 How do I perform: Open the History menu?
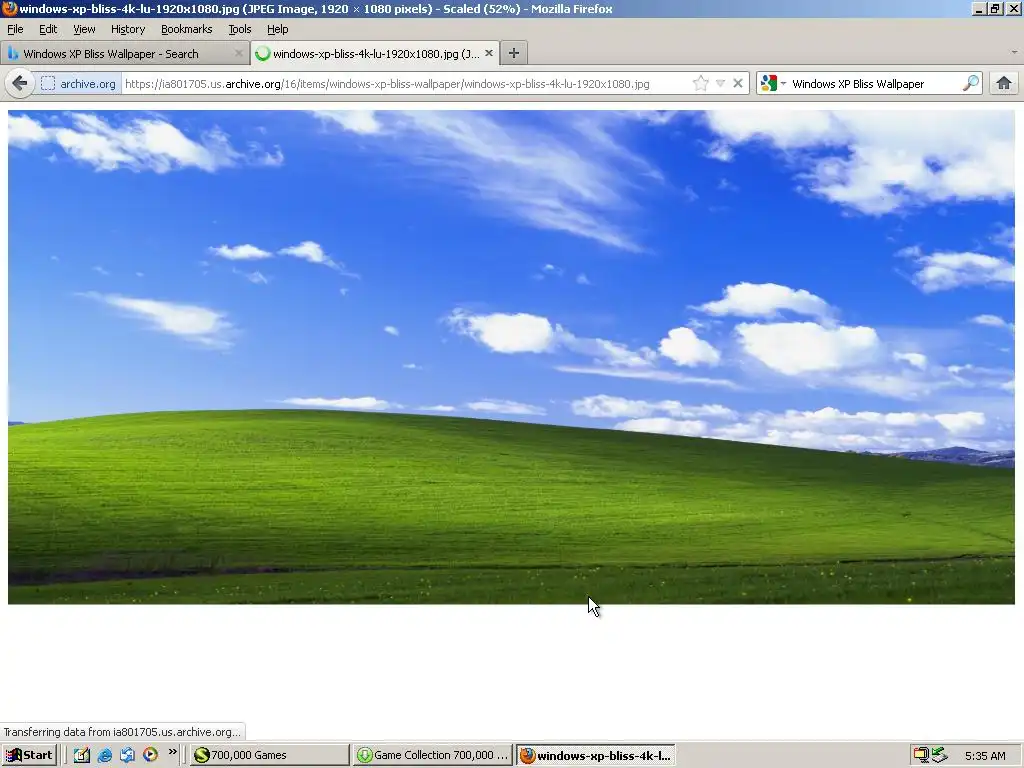point(128,29)
